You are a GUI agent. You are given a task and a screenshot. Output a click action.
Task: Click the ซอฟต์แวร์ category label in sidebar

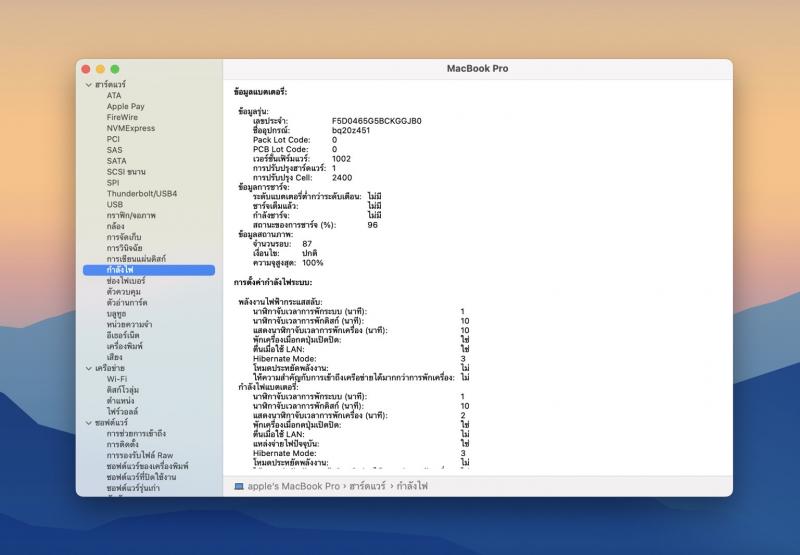pyautogui.click(x=111, y=423)
